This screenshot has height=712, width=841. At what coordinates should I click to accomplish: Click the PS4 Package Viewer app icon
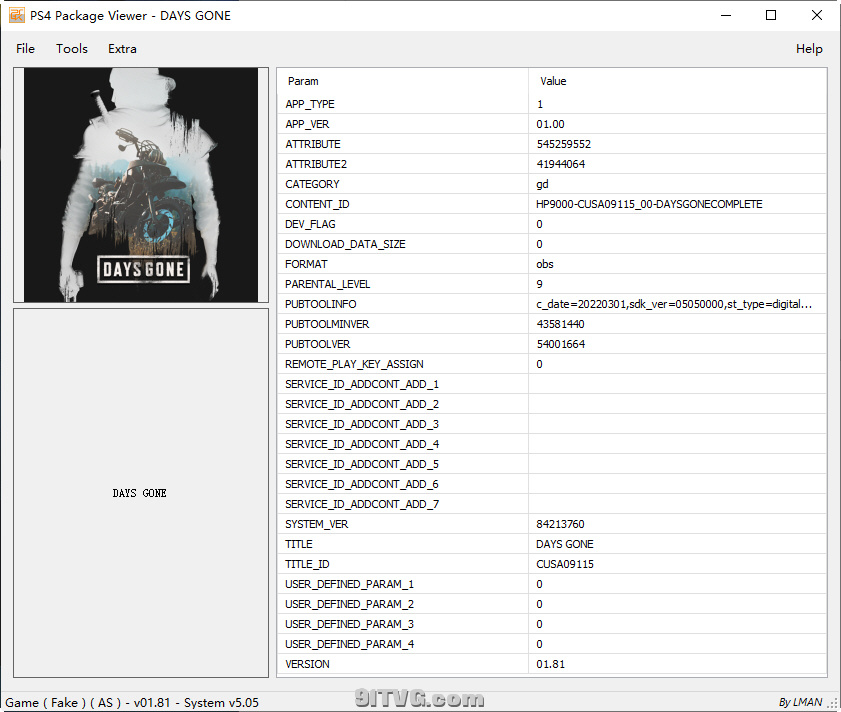tap(17, 15)
